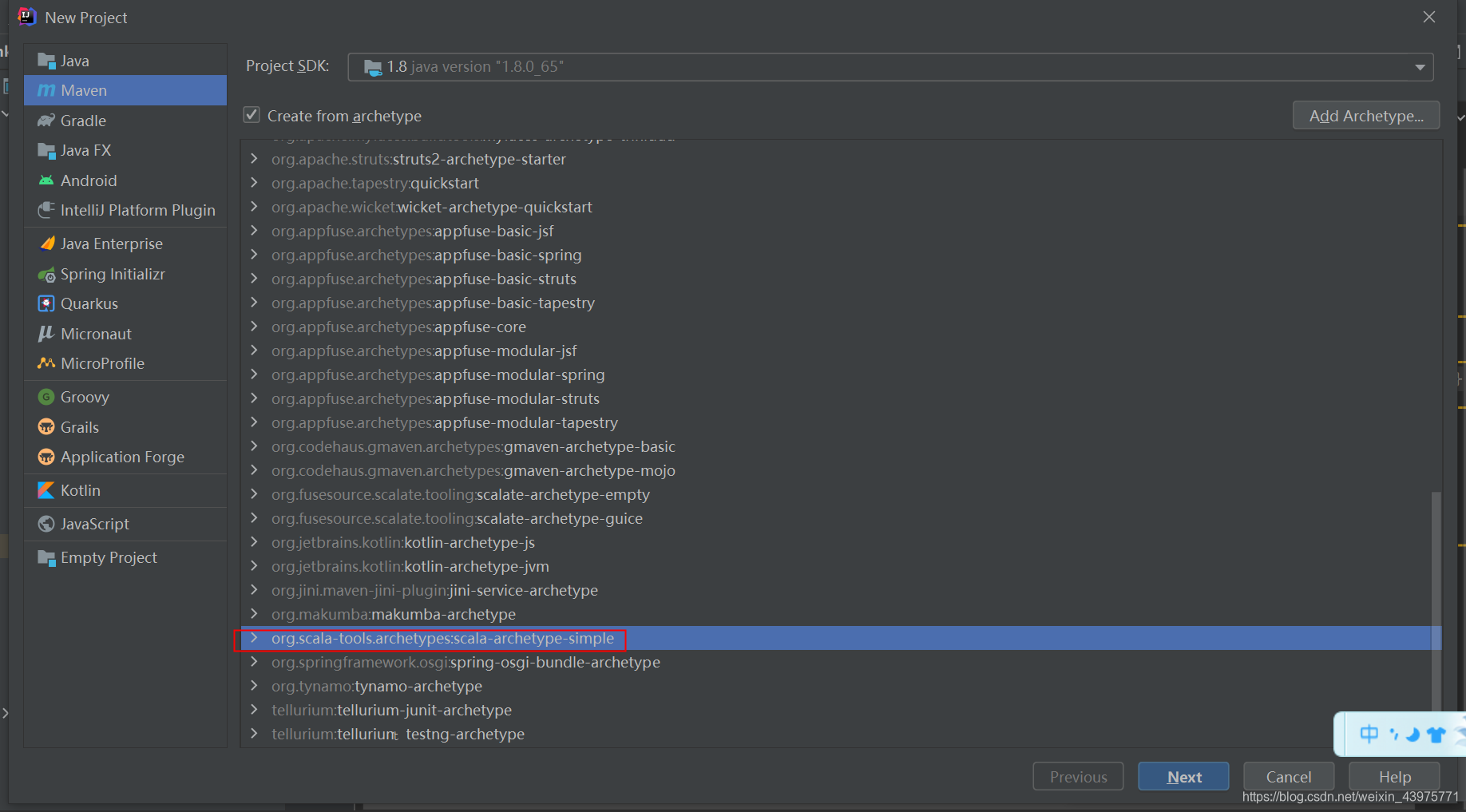The width and height of the screenshot is (1466, 812).
Task: Click the Quarkus icon
Action: 46,303
